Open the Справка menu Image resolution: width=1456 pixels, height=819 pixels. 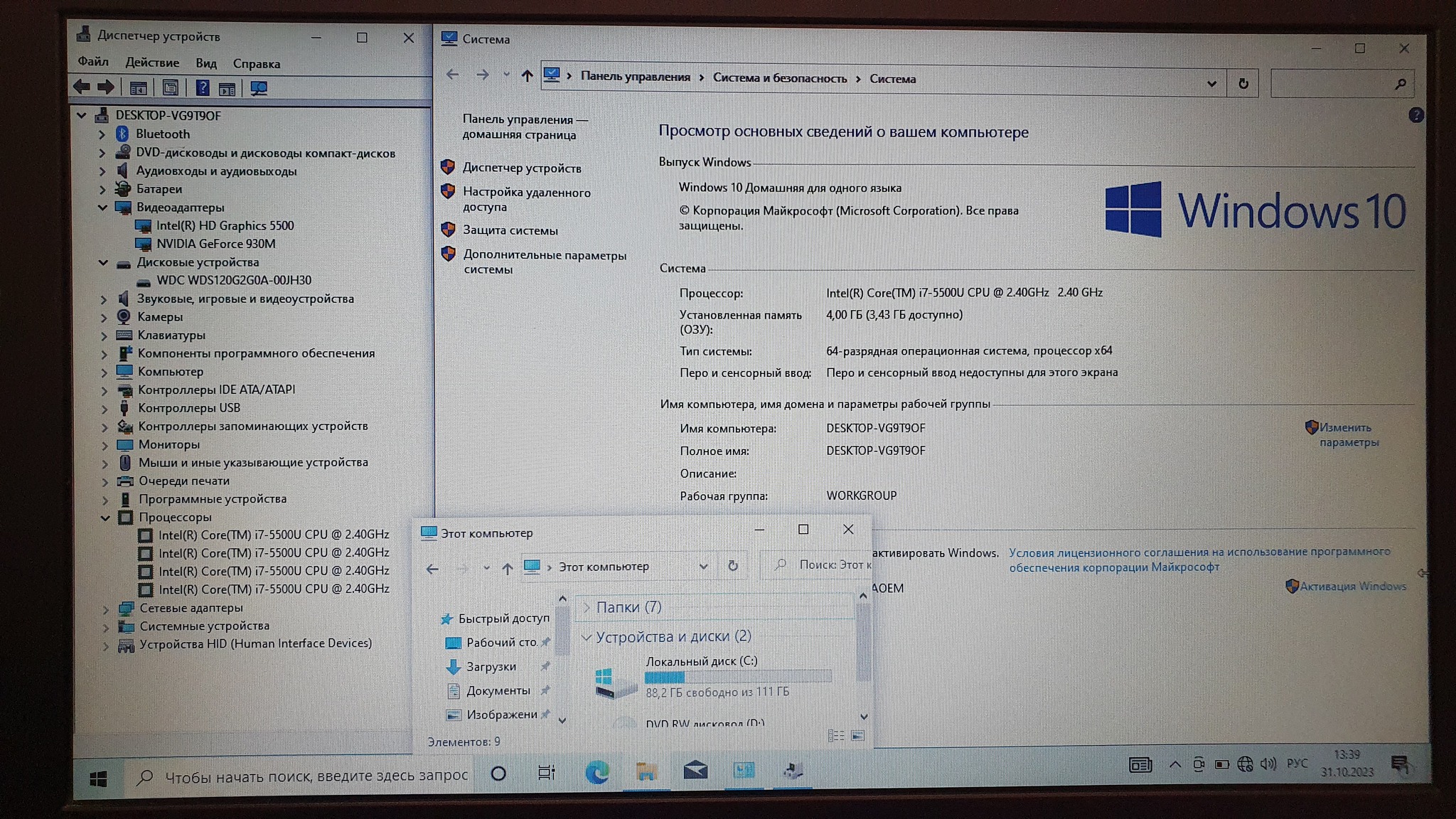coord(256,64)
